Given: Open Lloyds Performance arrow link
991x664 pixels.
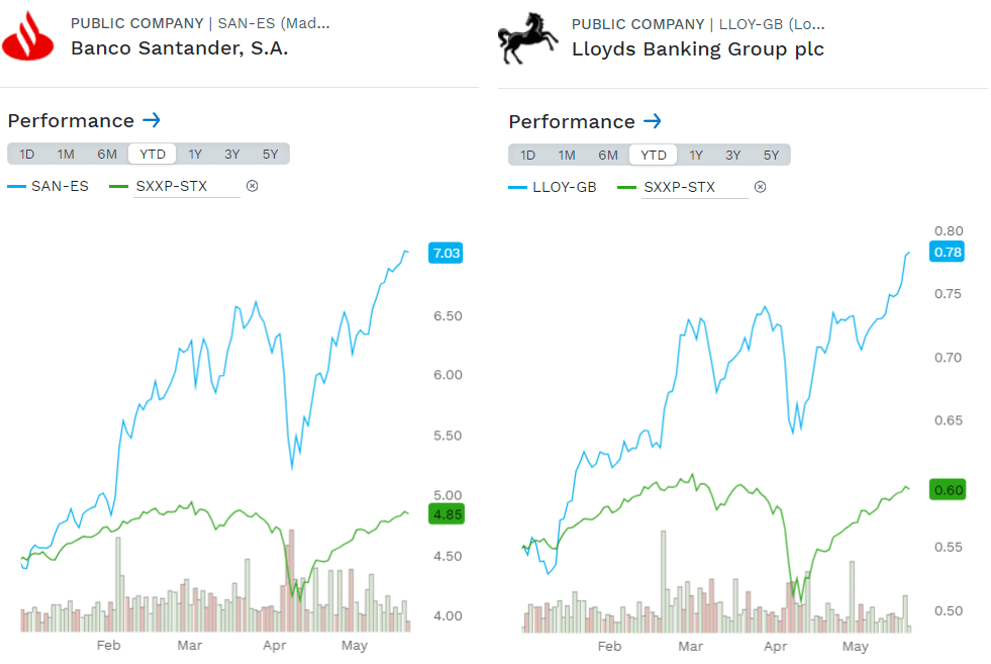Looking at the screenshot, I should (652, 121).
